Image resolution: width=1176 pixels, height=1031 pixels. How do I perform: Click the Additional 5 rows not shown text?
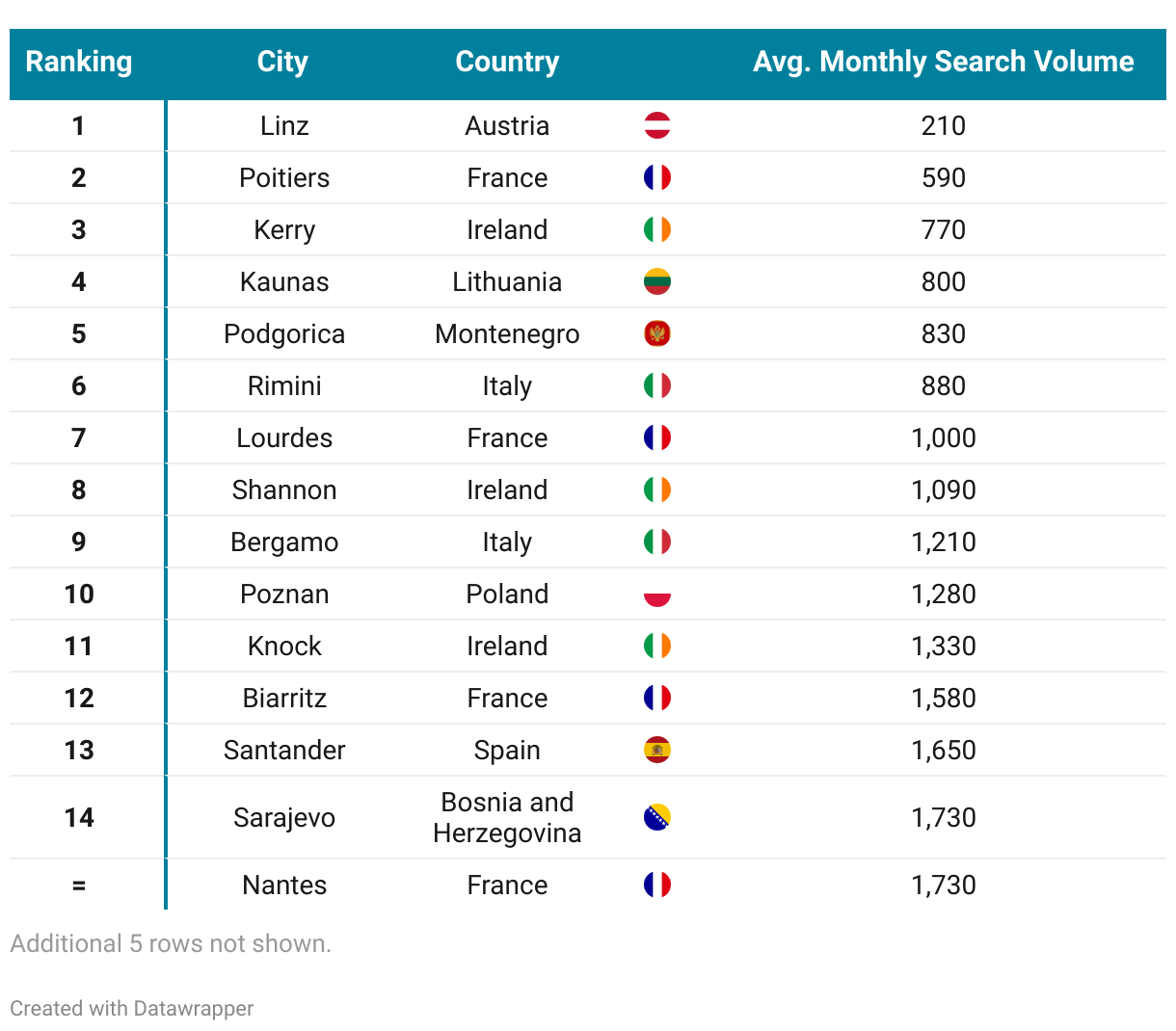[x=171, y=944]
